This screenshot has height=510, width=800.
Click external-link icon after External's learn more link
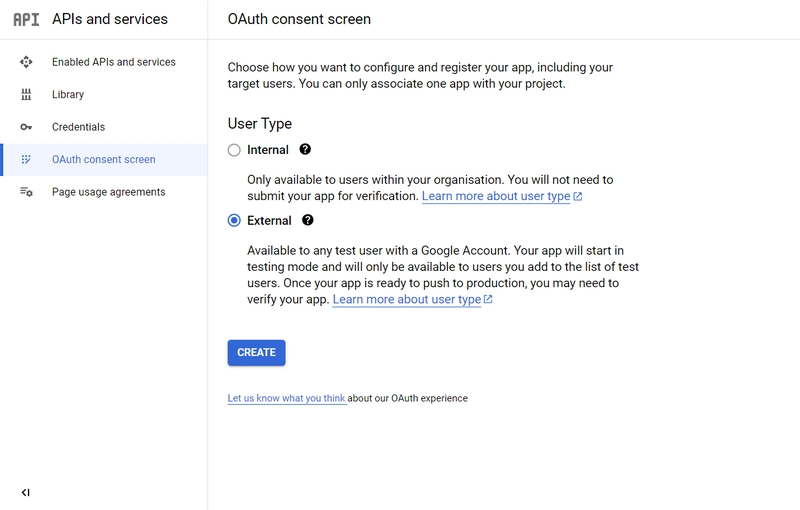[488, 299]
